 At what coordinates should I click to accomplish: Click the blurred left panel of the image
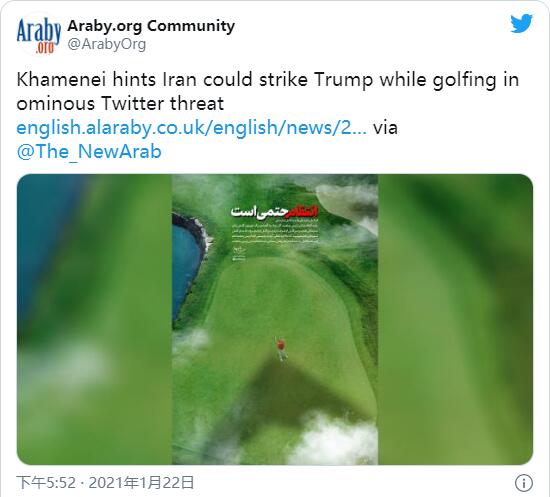coord(94,319)
